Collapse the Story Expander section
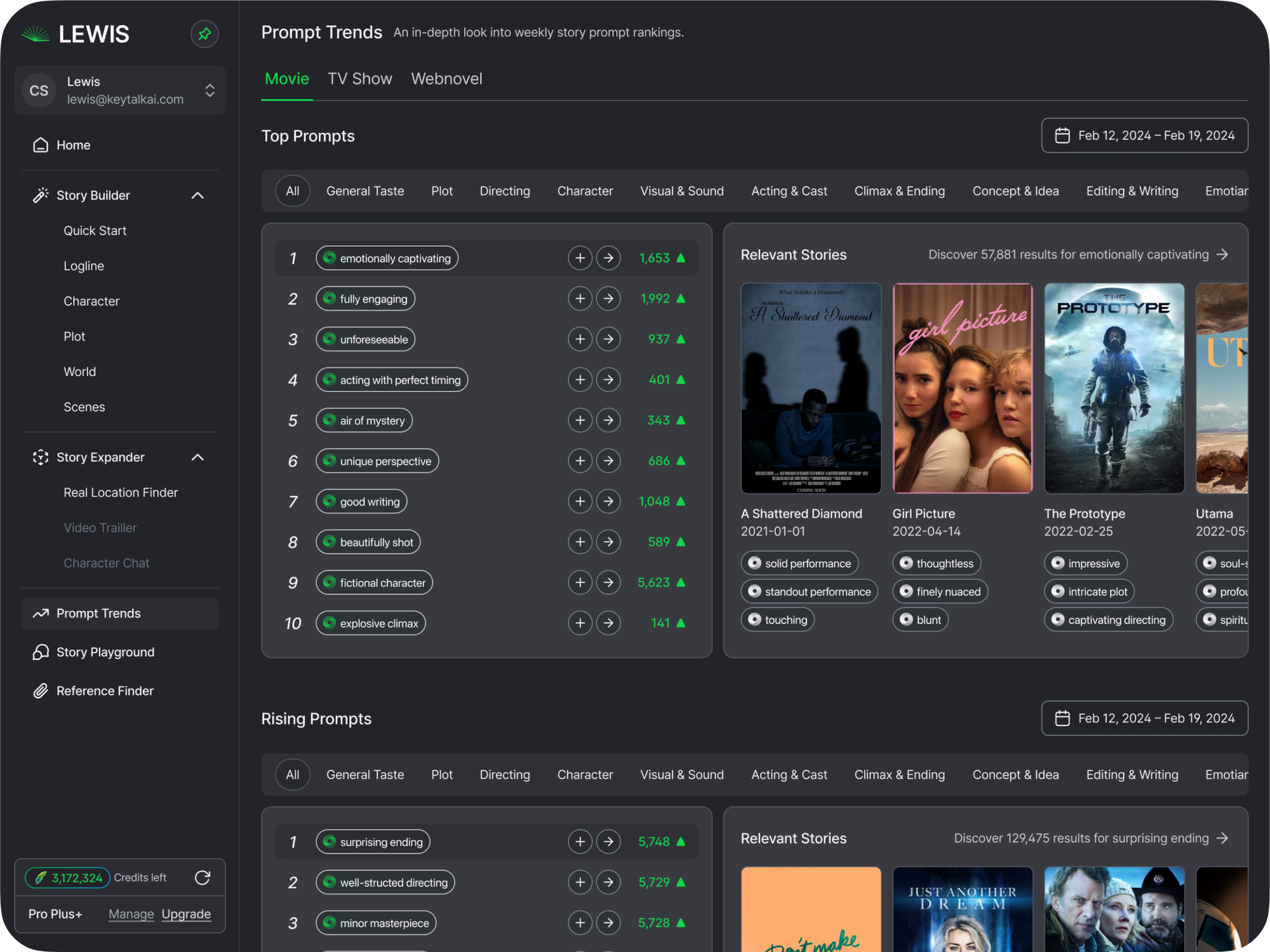Viewport: 1270px width, 952px height. pyautogui.click(x=197, y=457)
